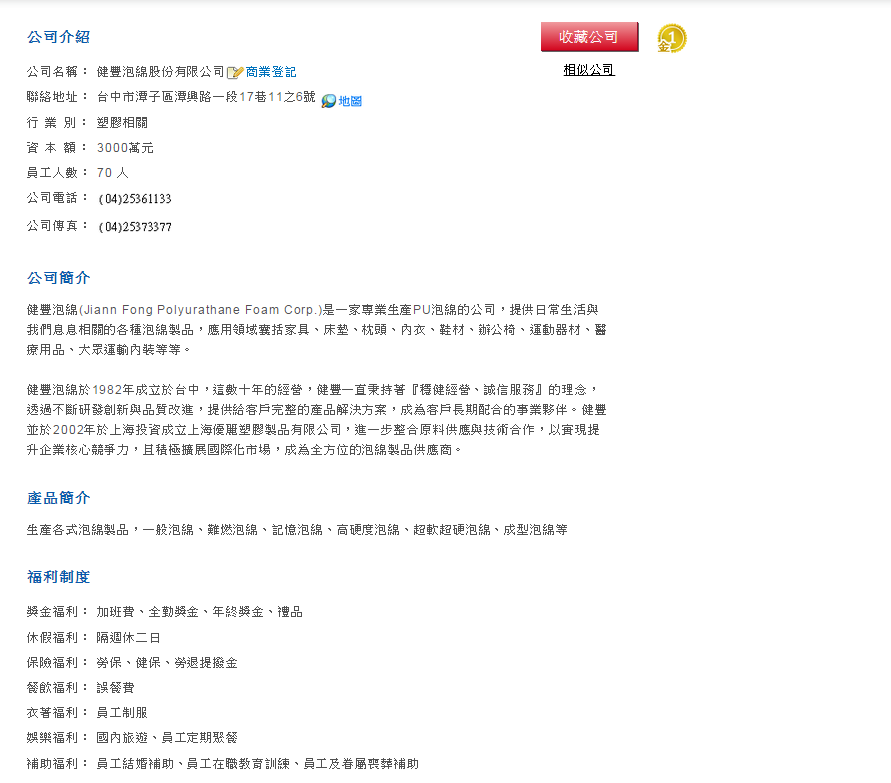Click the industry value 塑膠相關
The image size is (891, 783).
(x=122, y=122)
